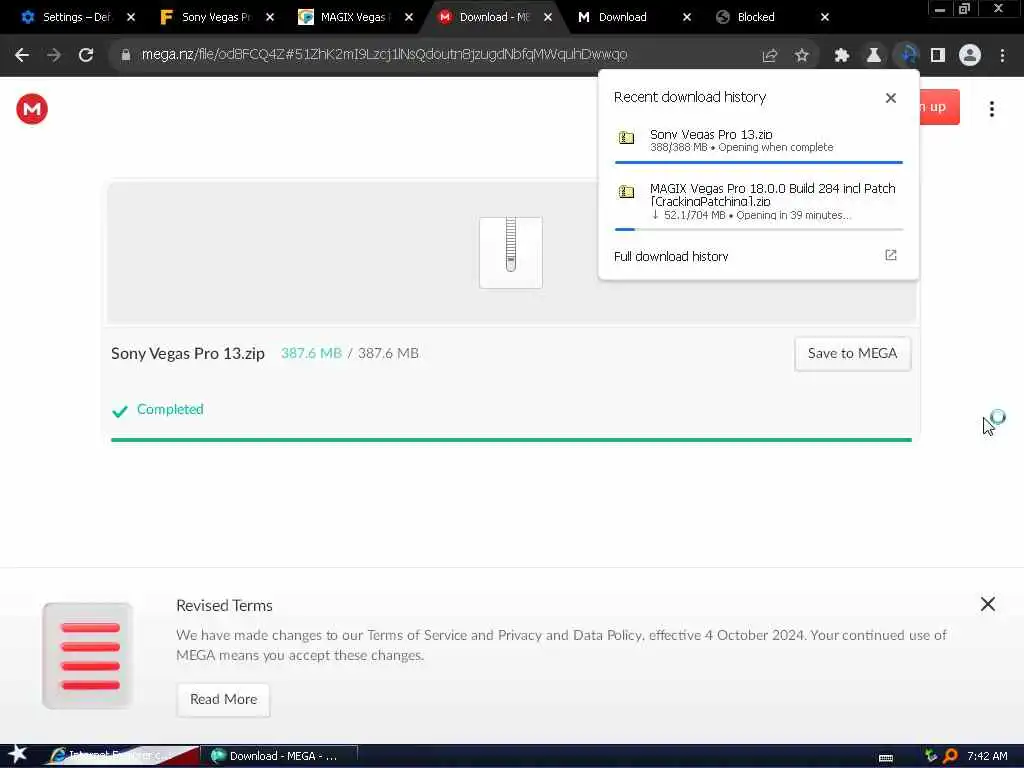This screenshot has width=1024, height=768.
Task: Click the Revised Terms heading
Action: coord(224,605)
